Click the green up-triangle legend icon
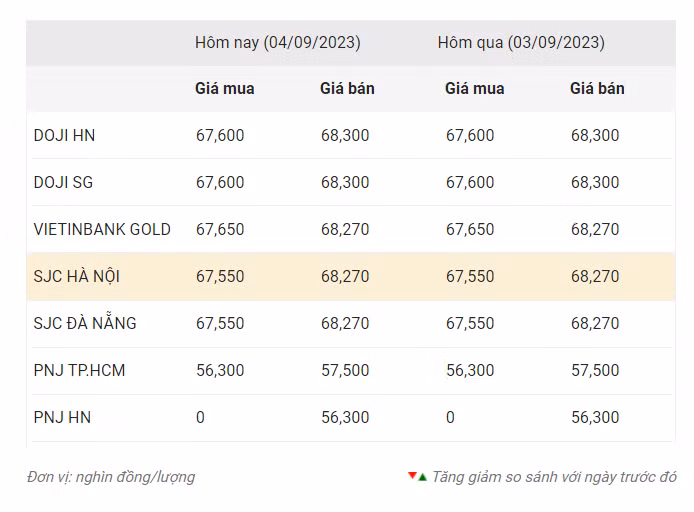 [x=422, y=477]
